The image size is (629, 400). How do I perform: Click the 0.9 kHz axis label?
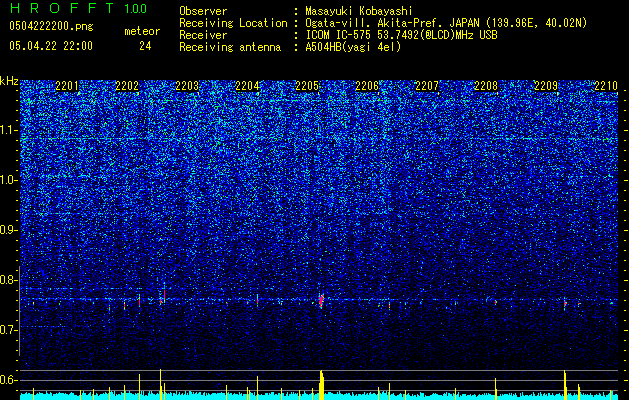coord(9,230)
